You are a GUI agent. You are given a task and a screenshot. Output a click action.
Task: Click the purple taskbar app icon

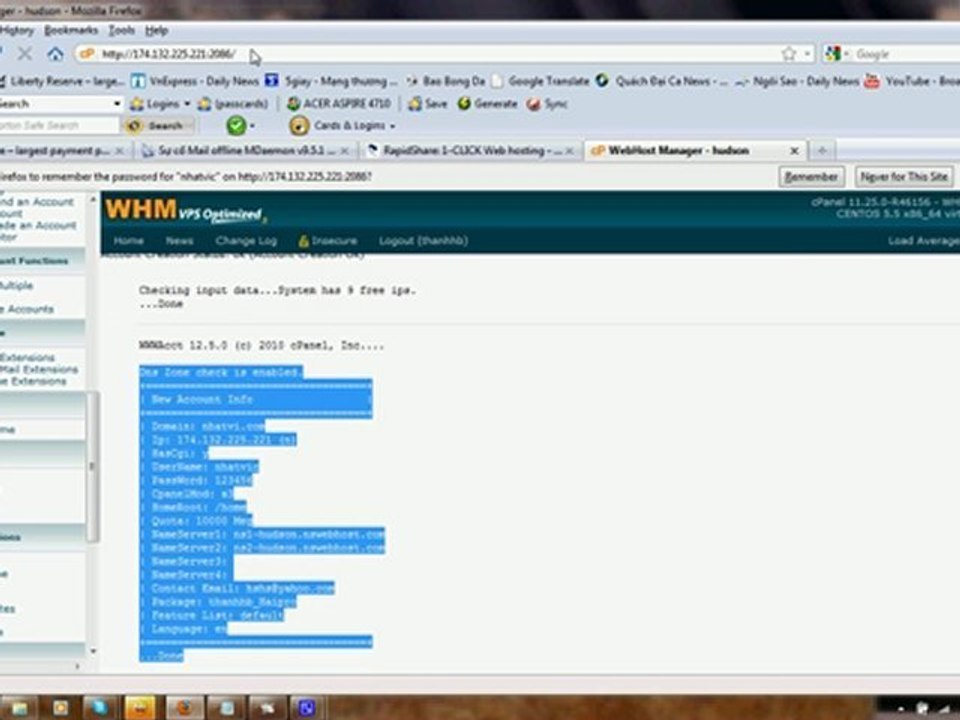(306, 708)
